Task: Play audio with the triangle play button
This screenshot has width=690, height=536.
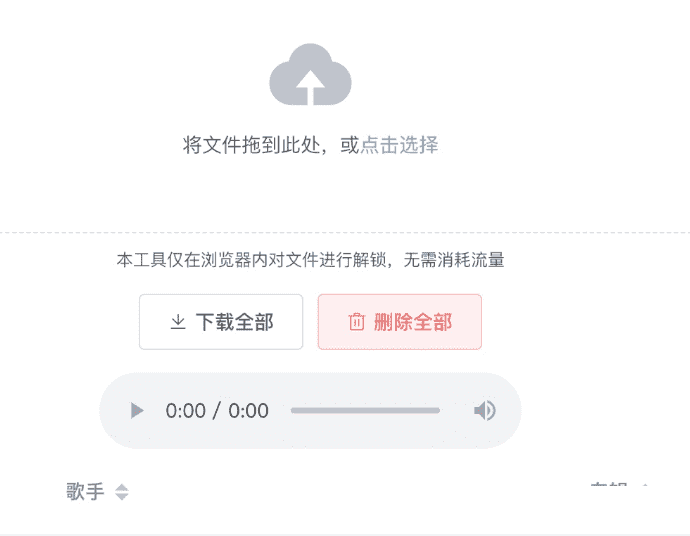Action: tap(137, 411)
